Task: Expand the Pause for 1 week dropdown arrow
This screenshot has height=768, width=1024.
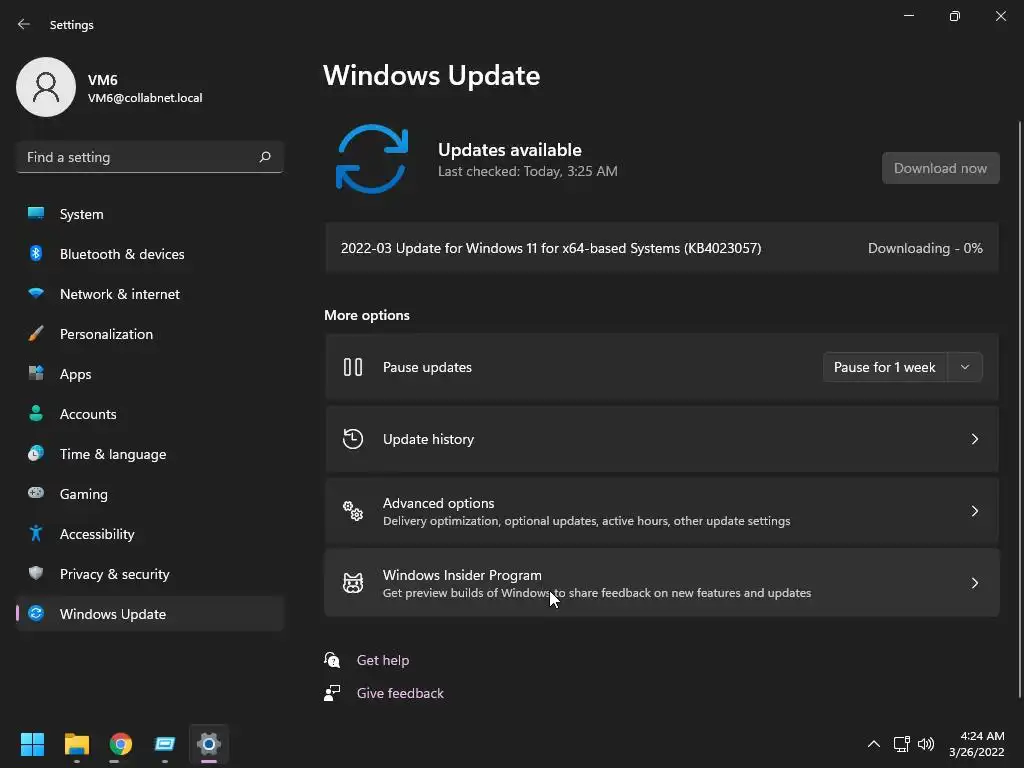Action: (965, 367)
